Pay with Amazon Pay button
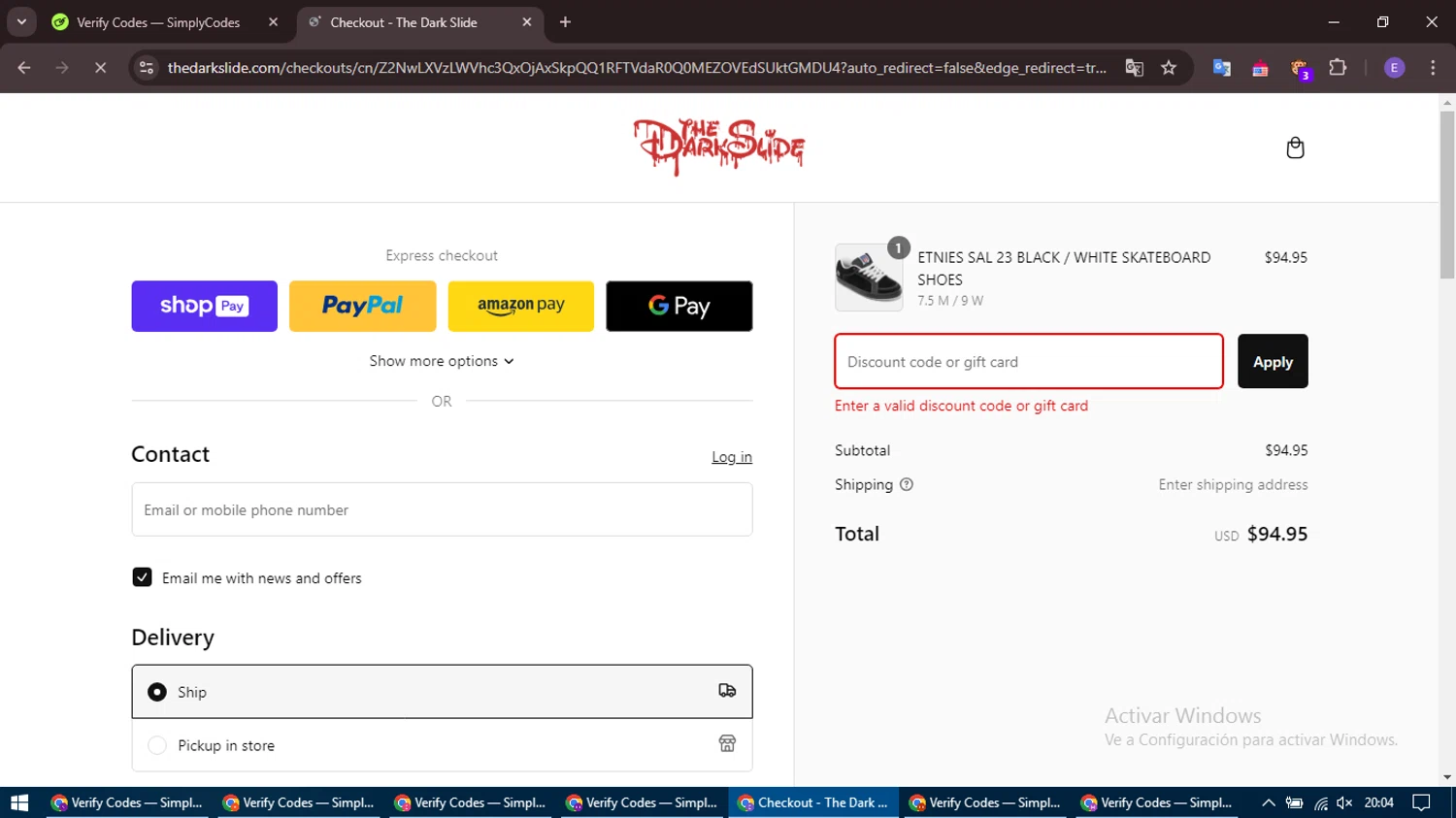This screenshot has height=818, width=1456. pos(521,306)
